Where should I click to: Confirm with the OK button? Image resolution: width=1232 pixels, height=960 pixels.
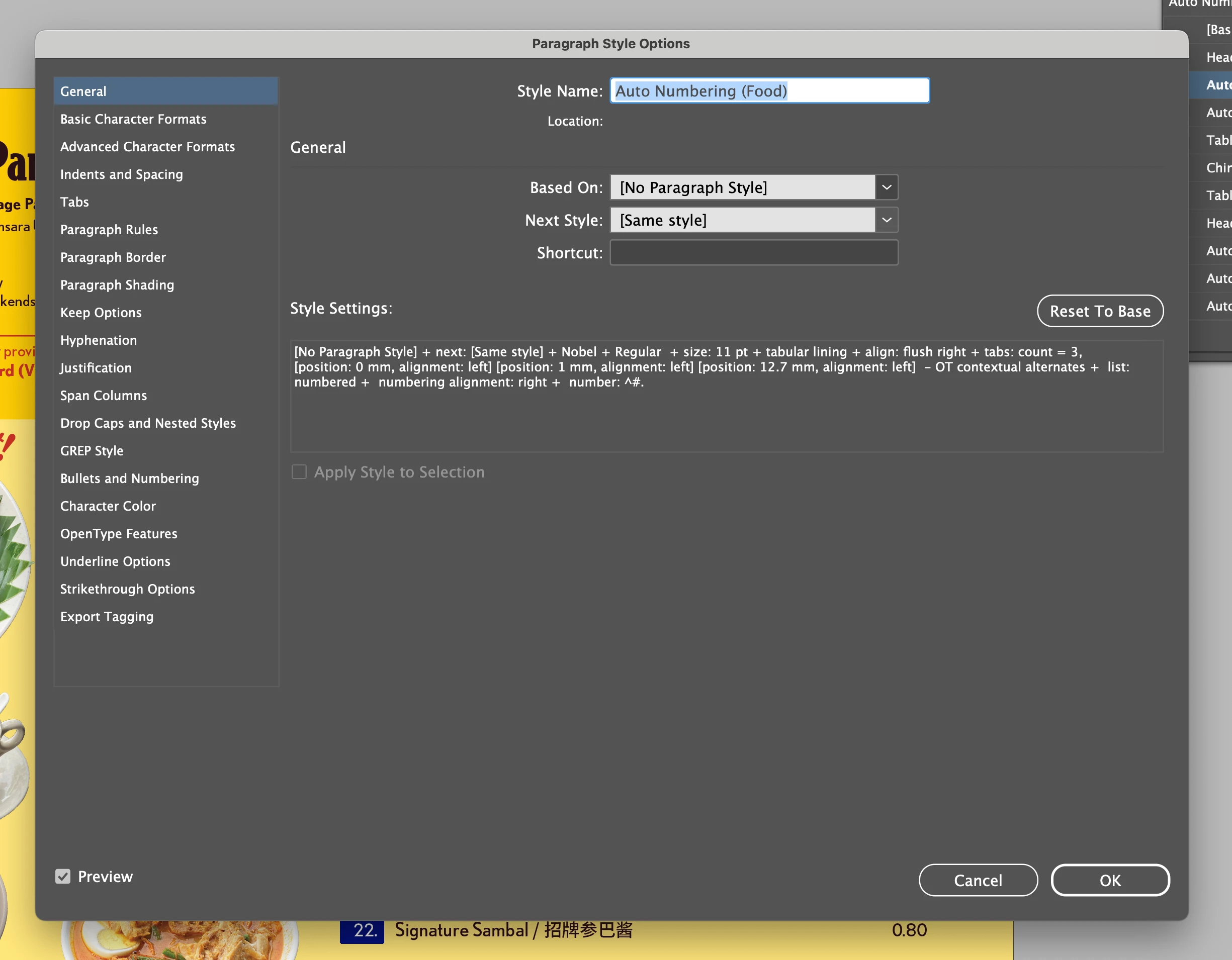[x=1110, y=880]
